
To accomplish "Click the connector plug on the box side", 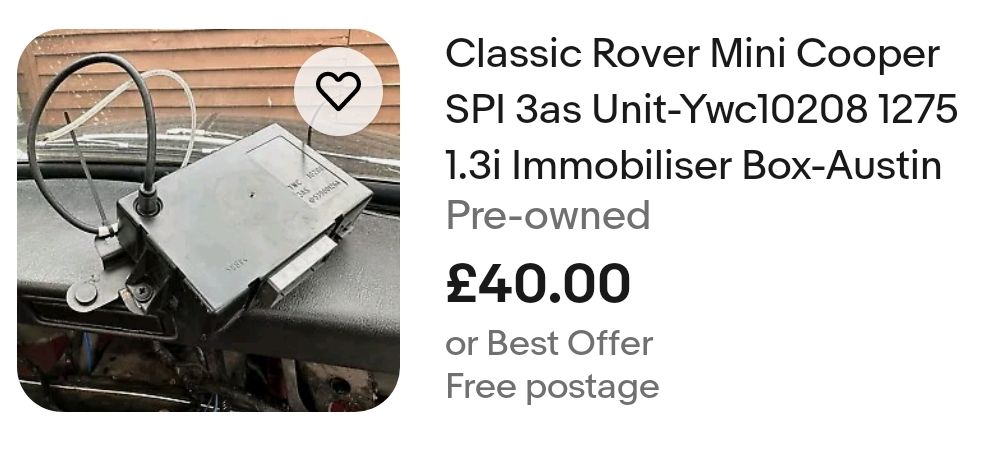I will click(x=302, y=266).
